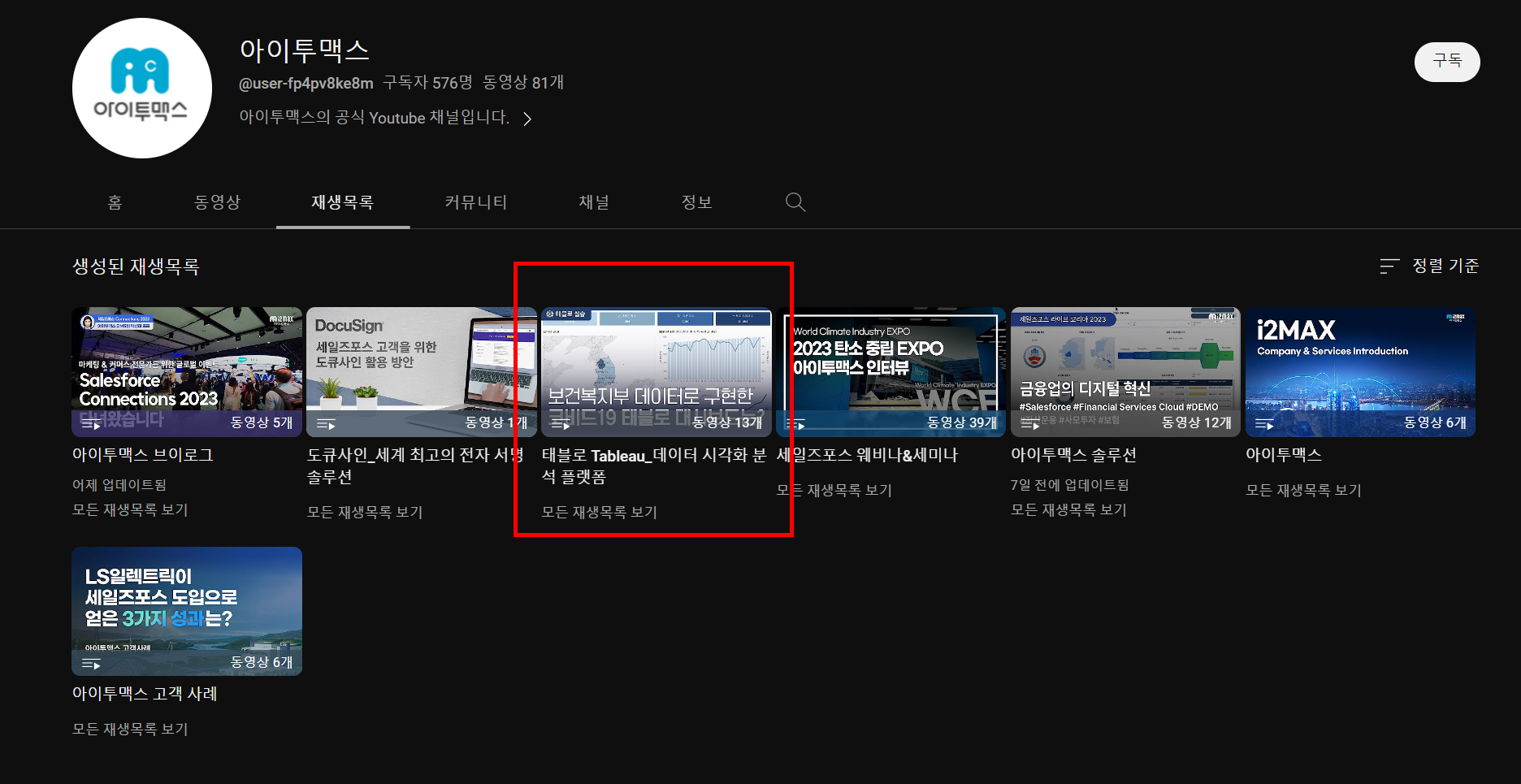Click 모든 재생목록 보기 under 아이투맥스 솔루션

click(1068, 510)
